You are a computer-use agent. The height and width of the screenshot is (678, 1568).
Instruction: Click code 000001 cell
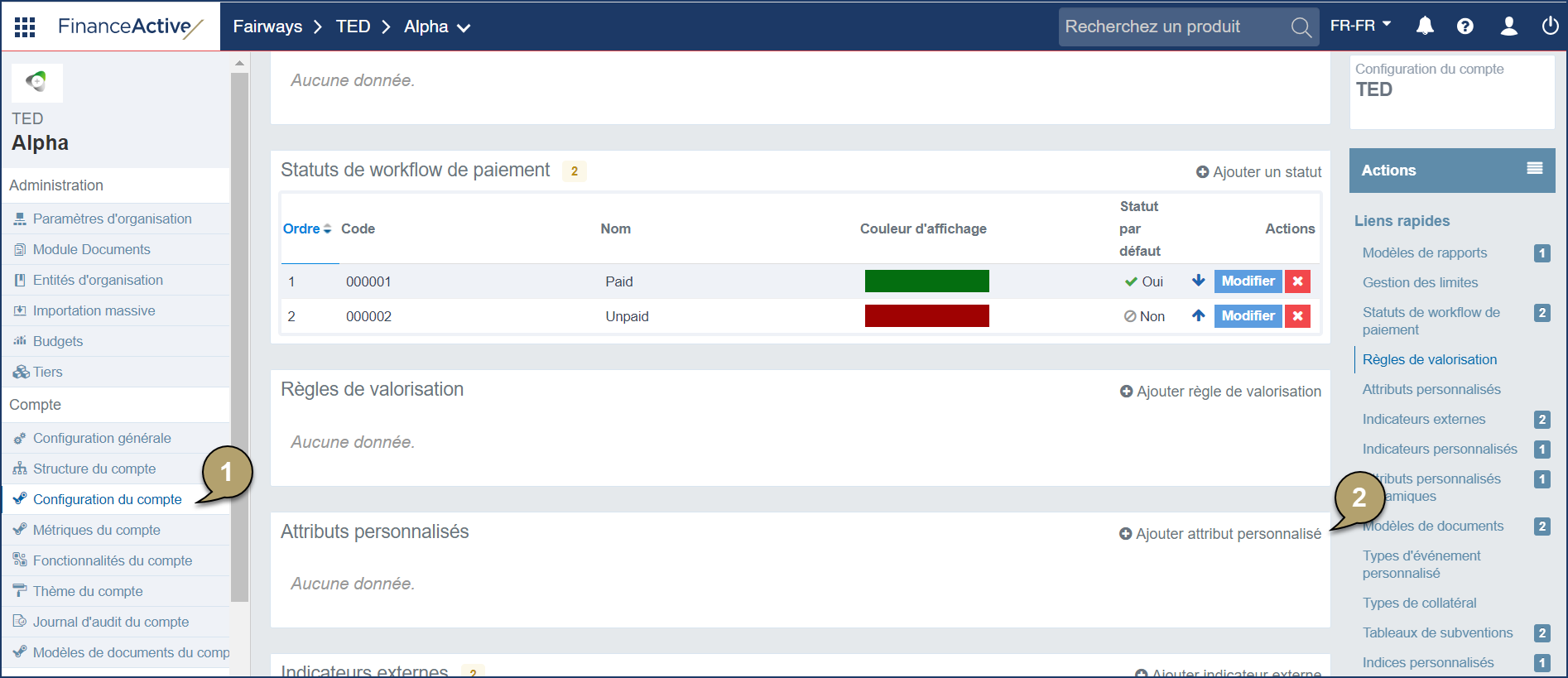pos(368,281)
